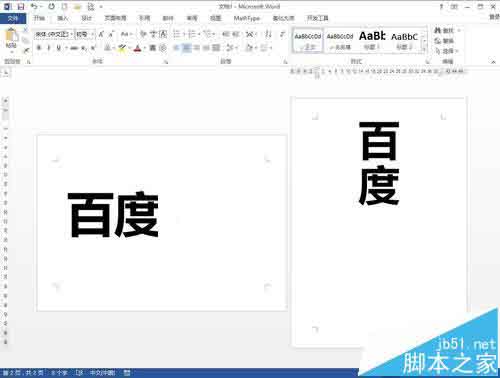The image size is (500, 378).
Task: Open the bullets list dropdown
Action: (x=183, y=34)
